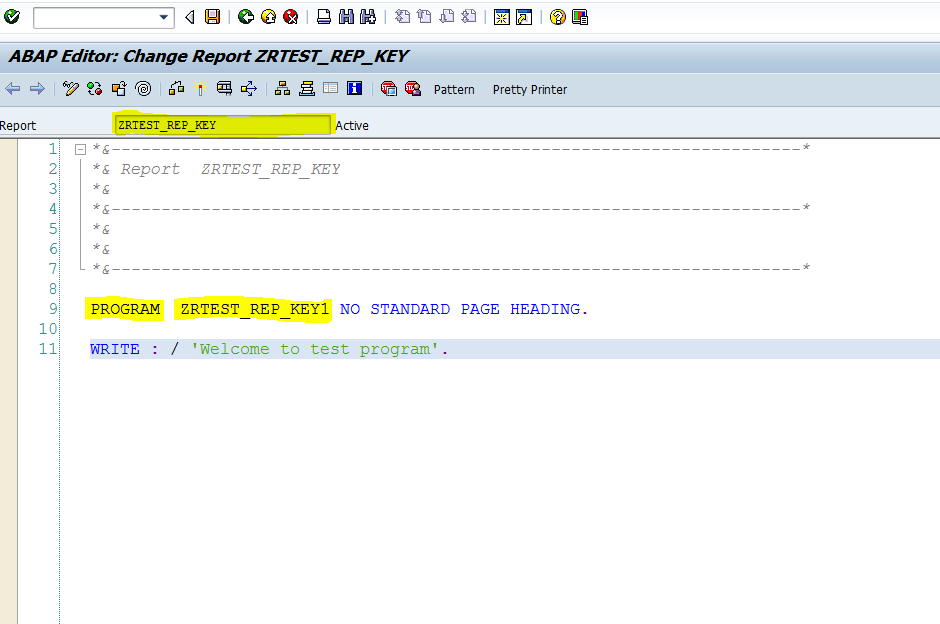Generate a shortcut icon
This screenshot has width=940, height=624.
pos(524,17)
